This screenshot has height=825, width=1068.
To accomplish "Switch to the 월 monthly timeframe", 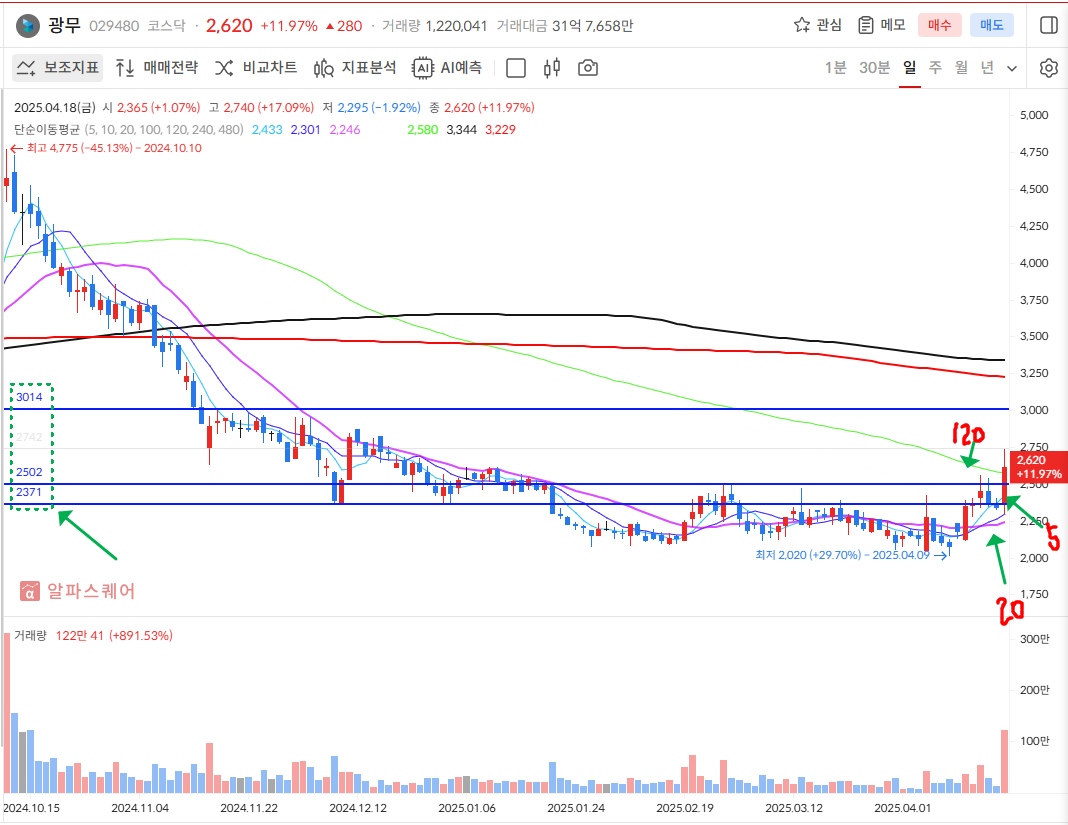I will click(961, 68).
